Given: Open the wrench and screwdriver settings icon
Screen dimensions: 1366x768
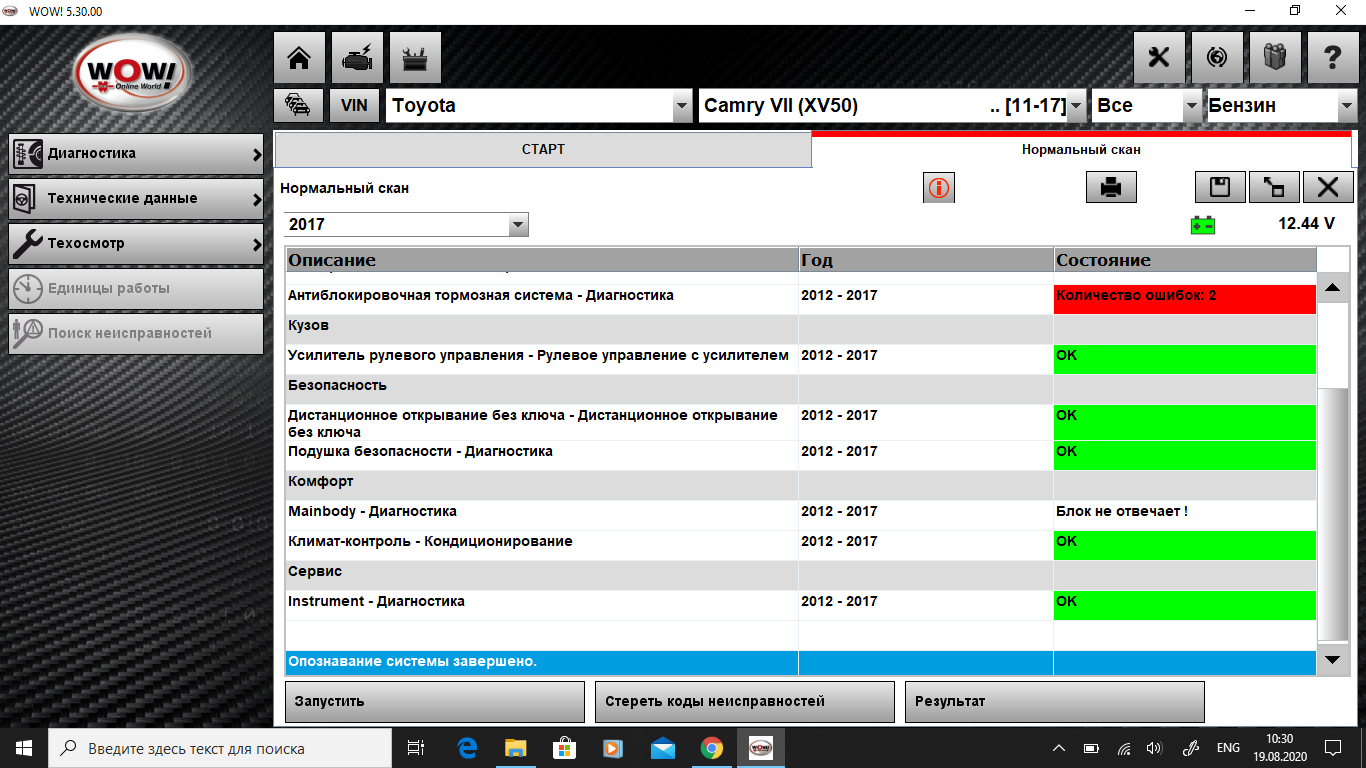Looking at the screenshot, I should click(x=1159, y=58).
